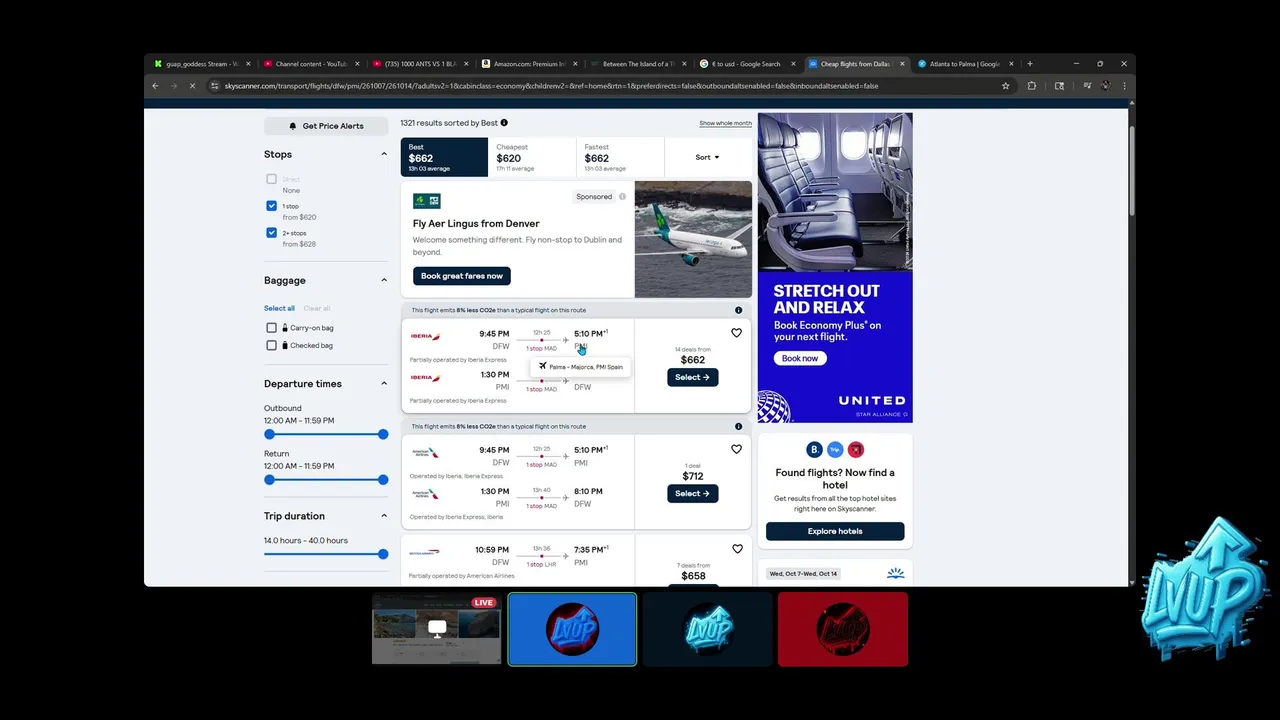Open the Sort dropdown

[707, 157]
